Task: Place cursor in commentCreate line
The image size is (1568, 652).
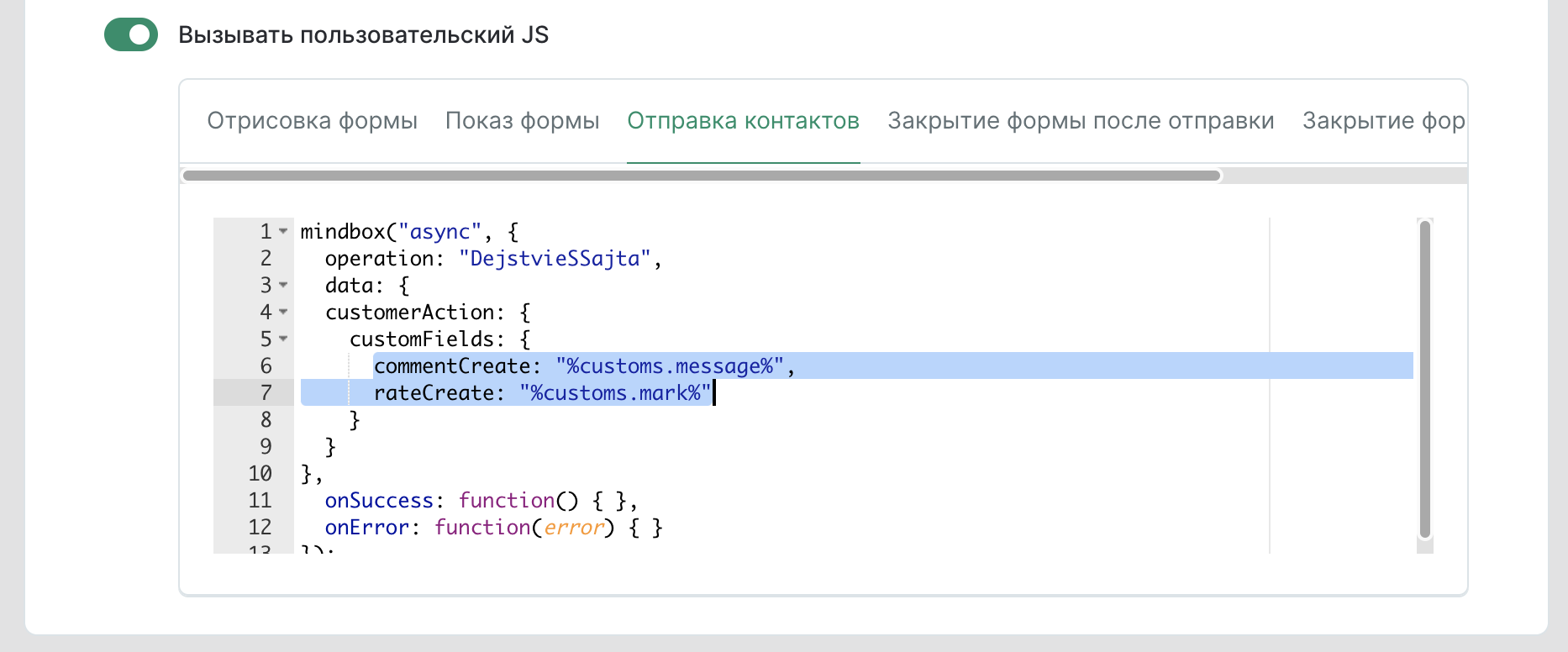Action: 585,365
